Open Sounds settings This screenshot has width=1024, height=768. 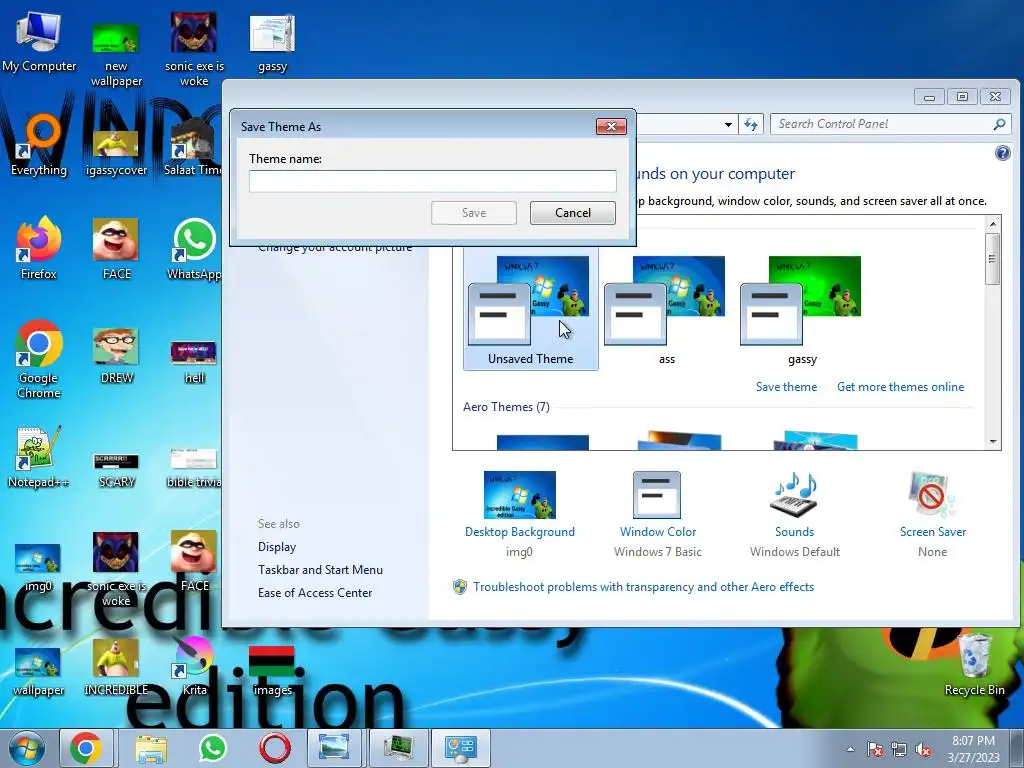pos(795,515)
